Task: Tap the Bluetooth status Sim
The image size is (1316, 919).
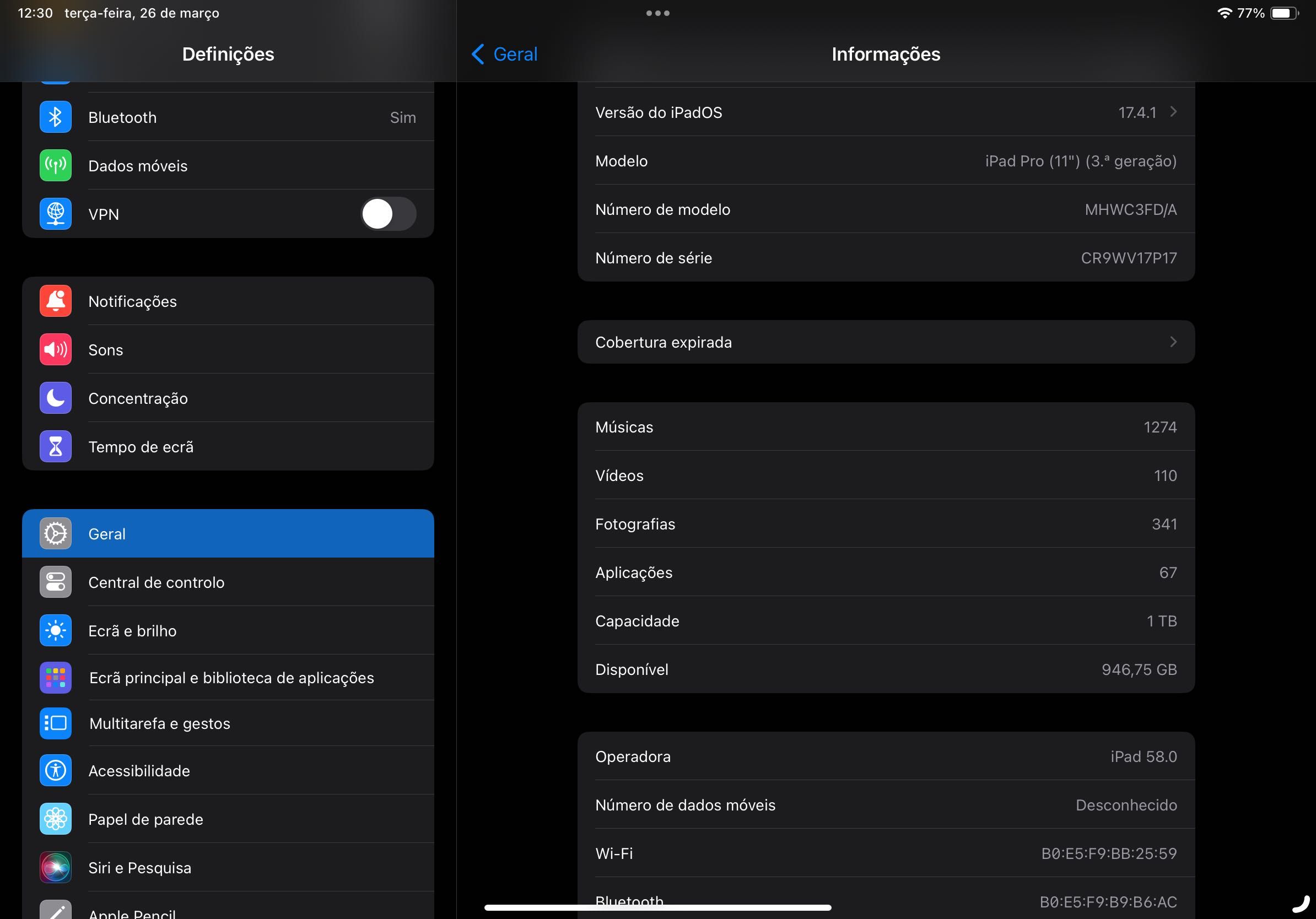Action: click(402, 117)
